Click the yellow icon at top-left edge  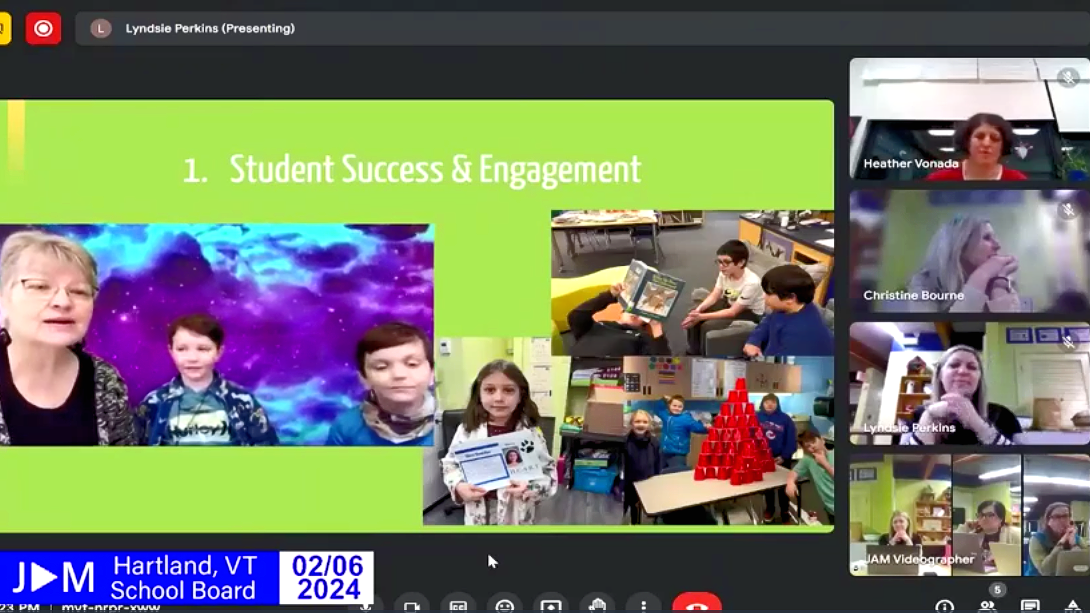click(x=4, y=29)
